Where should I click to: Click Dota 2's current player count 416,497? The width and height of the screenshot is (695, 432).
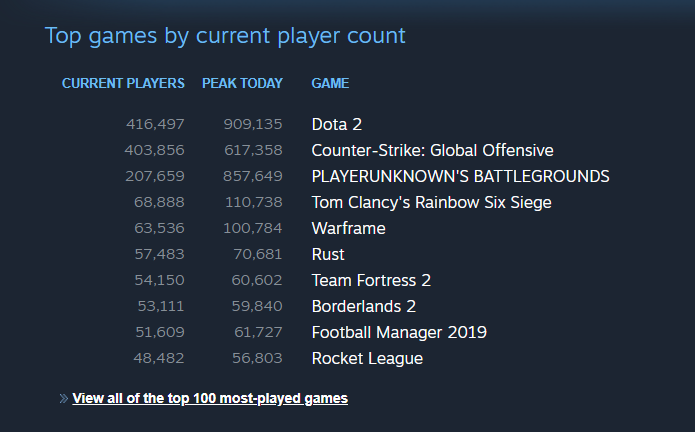point(155,125)
